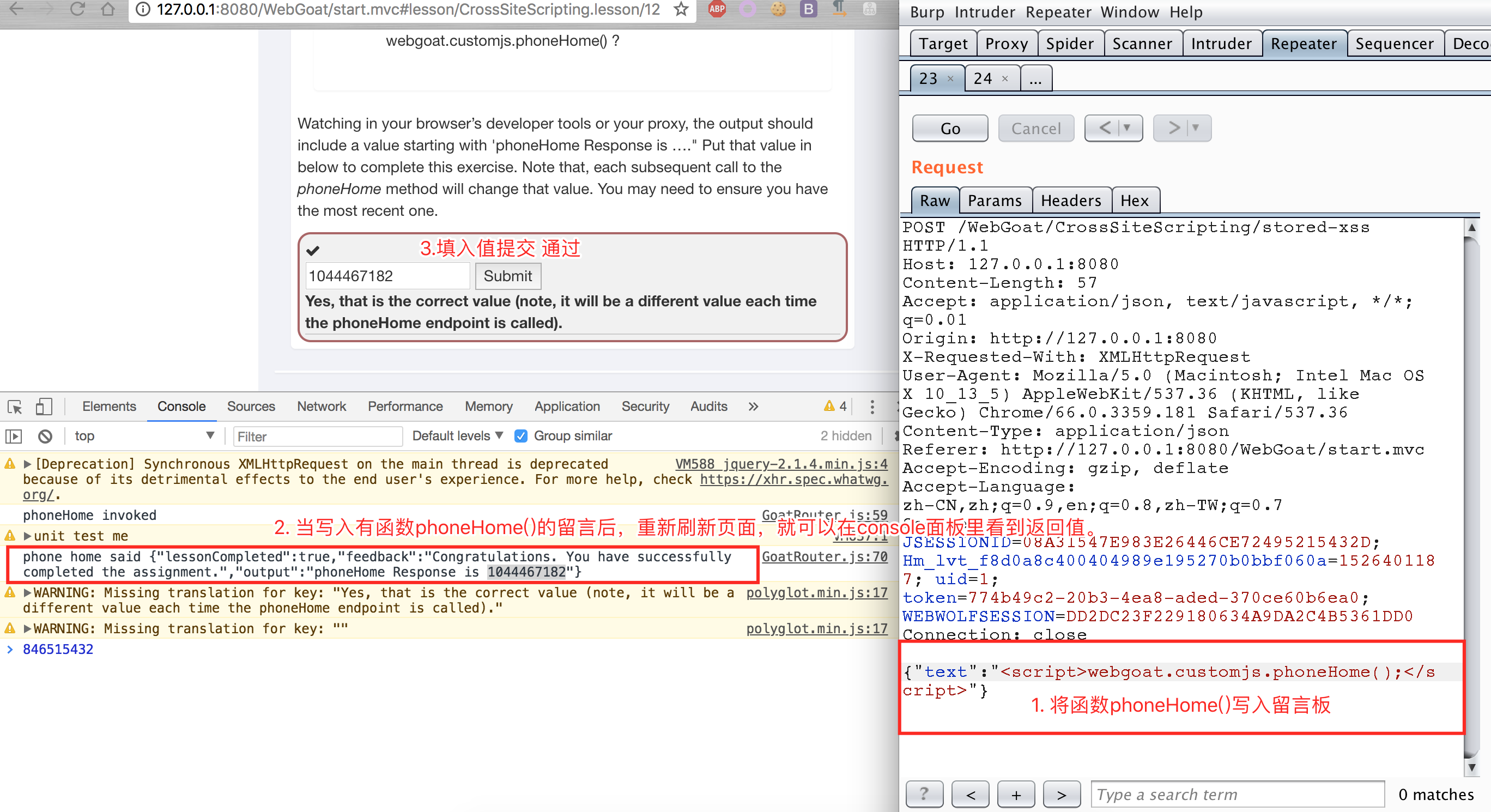Click the browser home icon

pos(108,8)
